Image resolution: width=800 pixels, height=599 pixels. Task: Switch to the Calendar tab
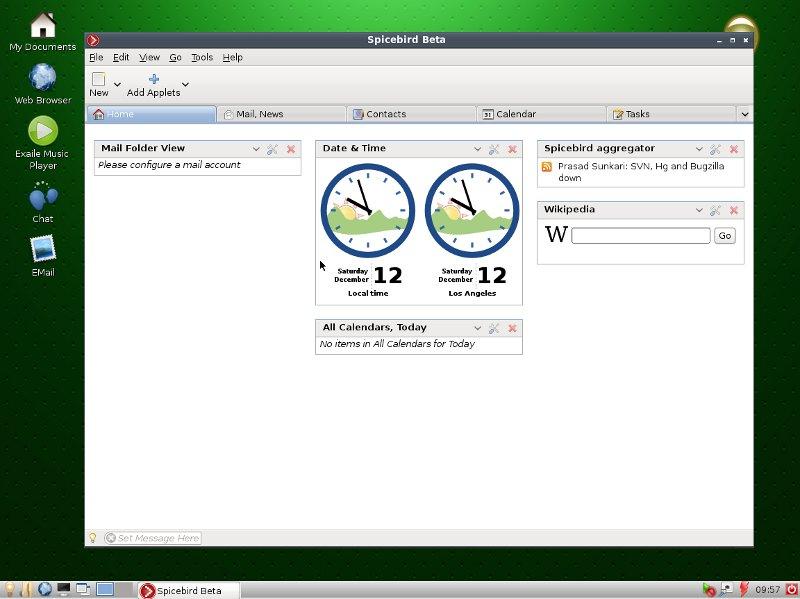tap(541, 114)
